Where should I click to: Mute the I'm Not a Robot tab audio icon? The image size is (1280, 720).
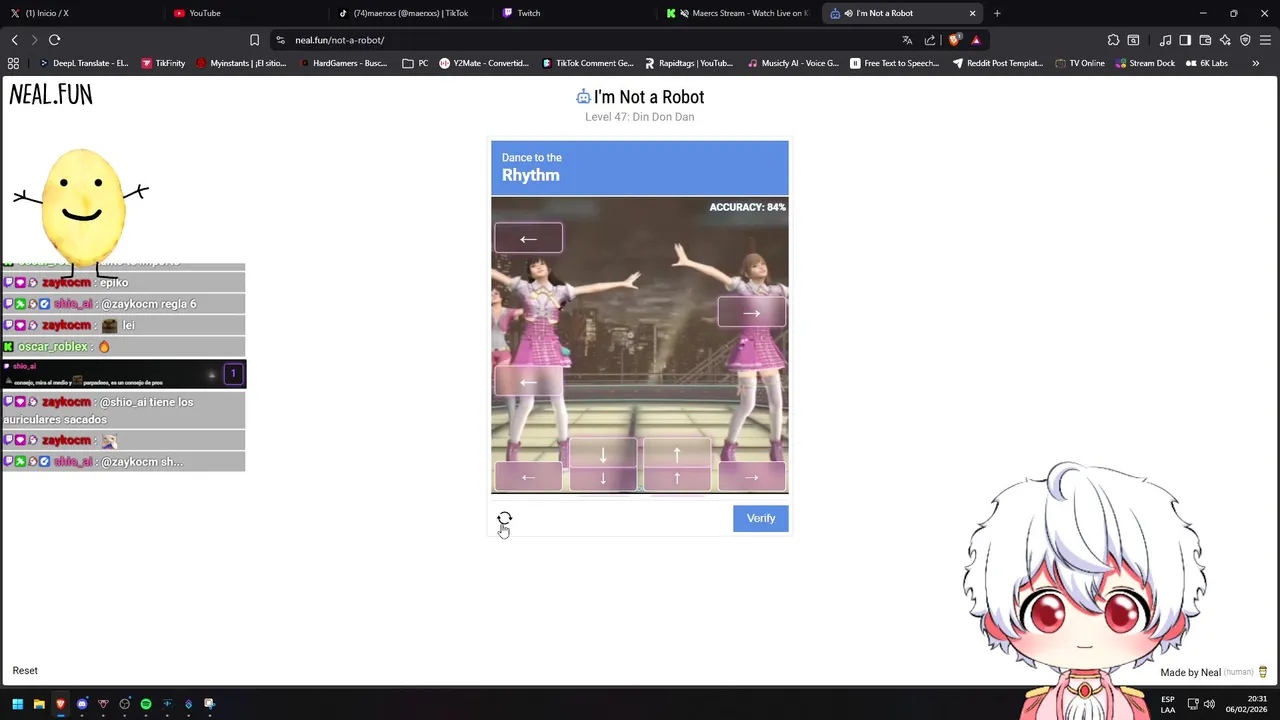(848, 13)
